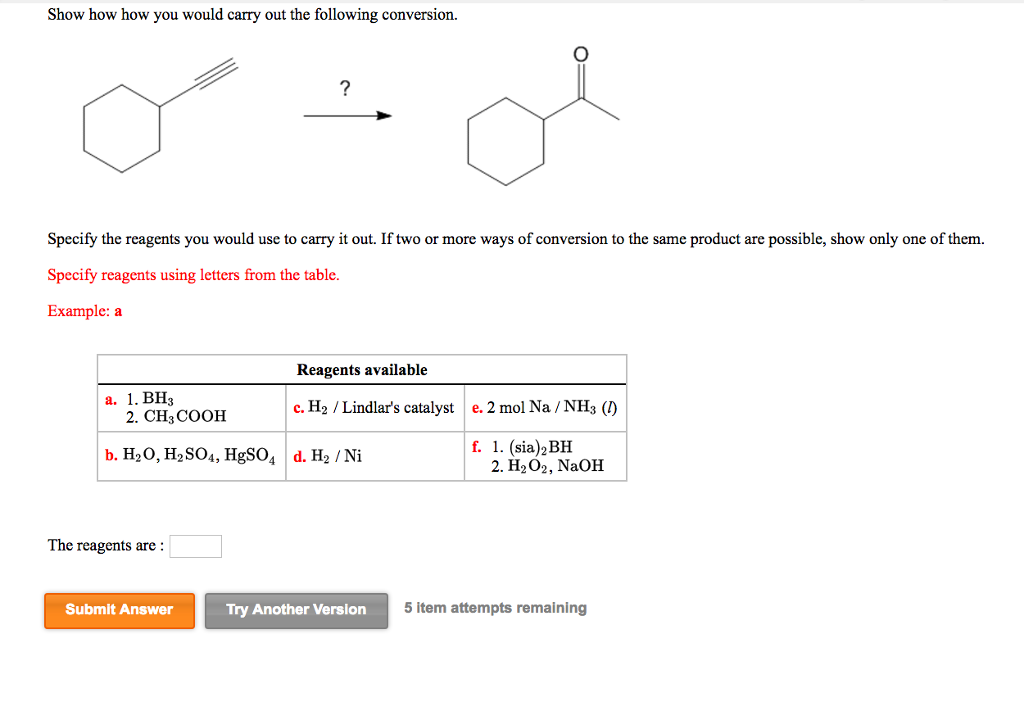This screenshot has width=1024, height=711.
Task: Select reagent f (sia)2BH, H2O2 cell
Action: coord(545,456)
